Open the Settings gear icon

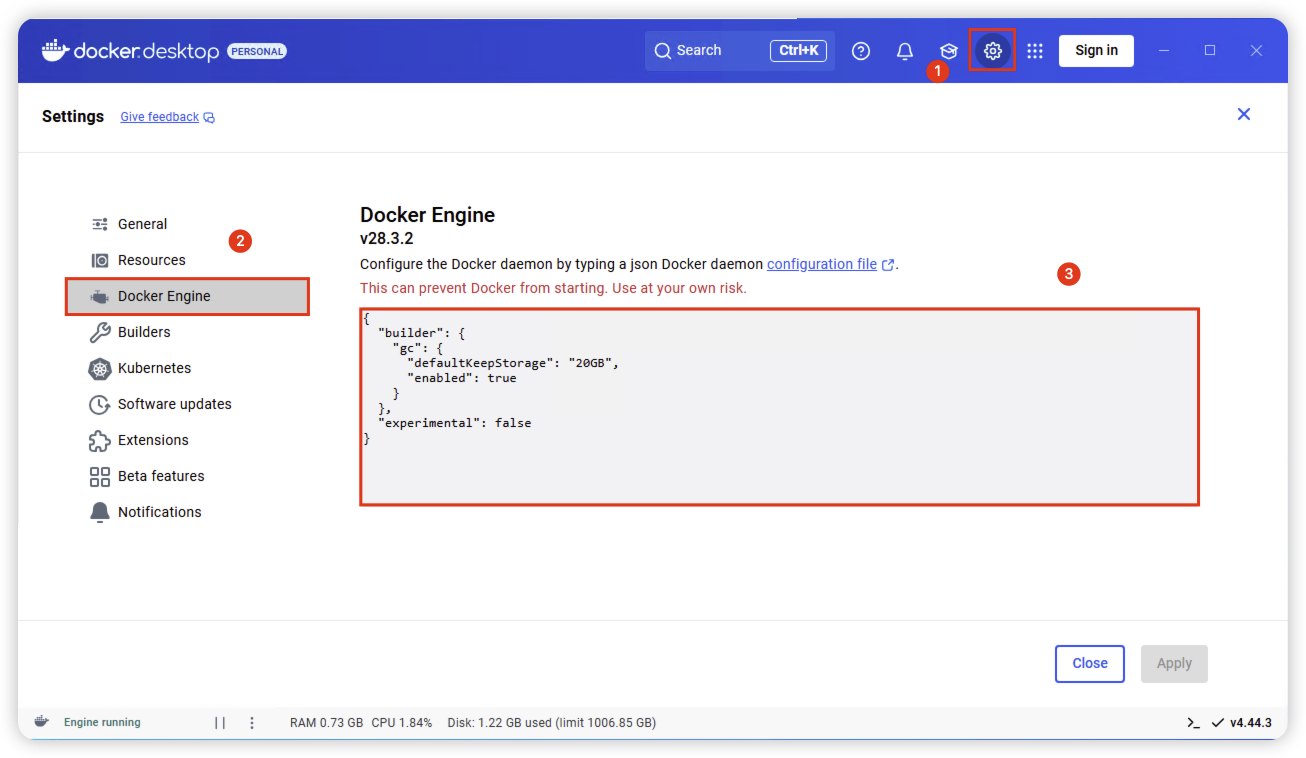coord(992,51)
